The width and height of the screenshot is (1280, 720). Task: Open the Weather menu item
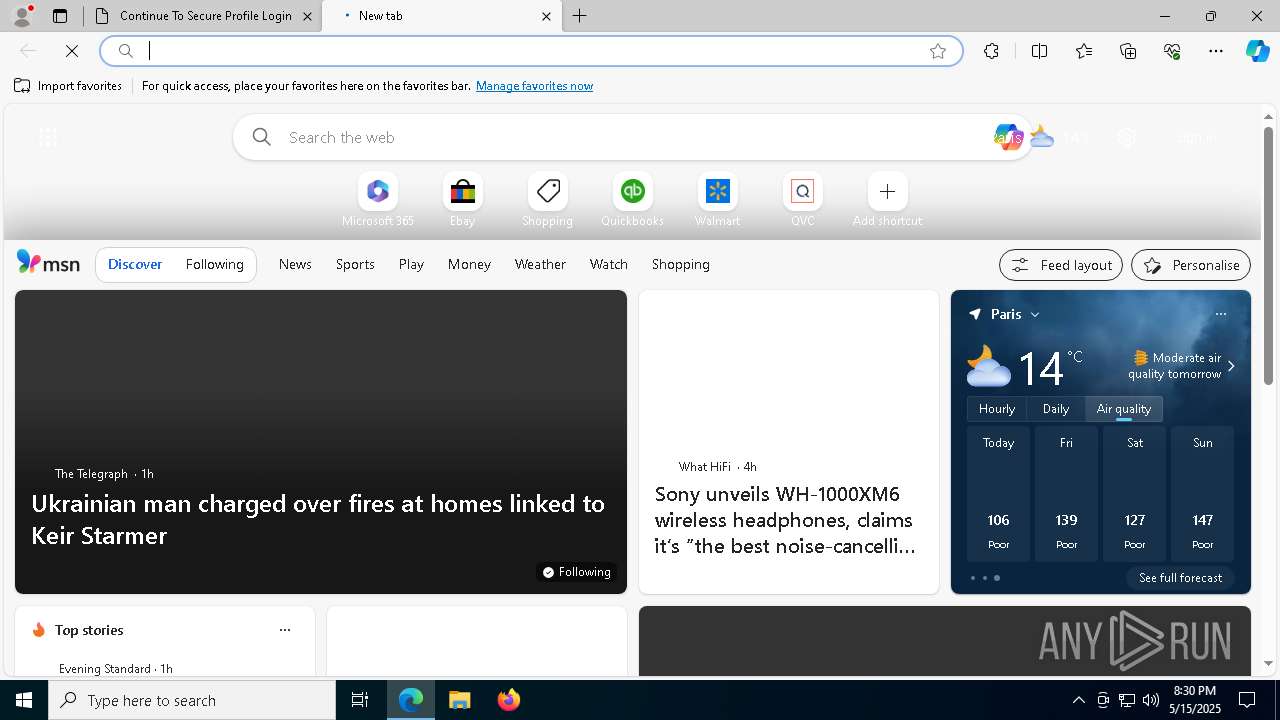pyautogui.click(x=540, y=264)
